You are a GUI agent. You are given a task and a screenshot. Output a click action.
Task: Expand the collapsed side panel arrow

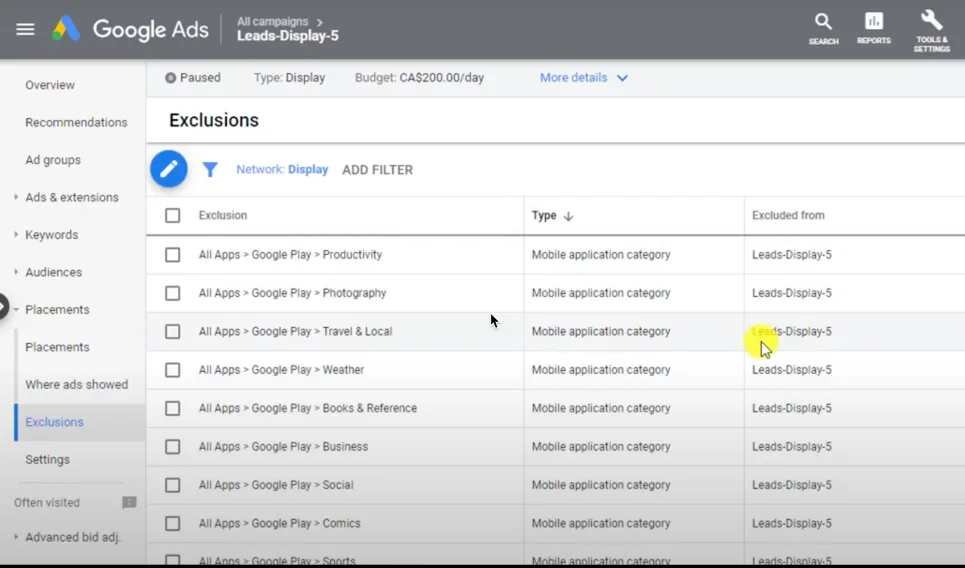click(x=3, y=306)
